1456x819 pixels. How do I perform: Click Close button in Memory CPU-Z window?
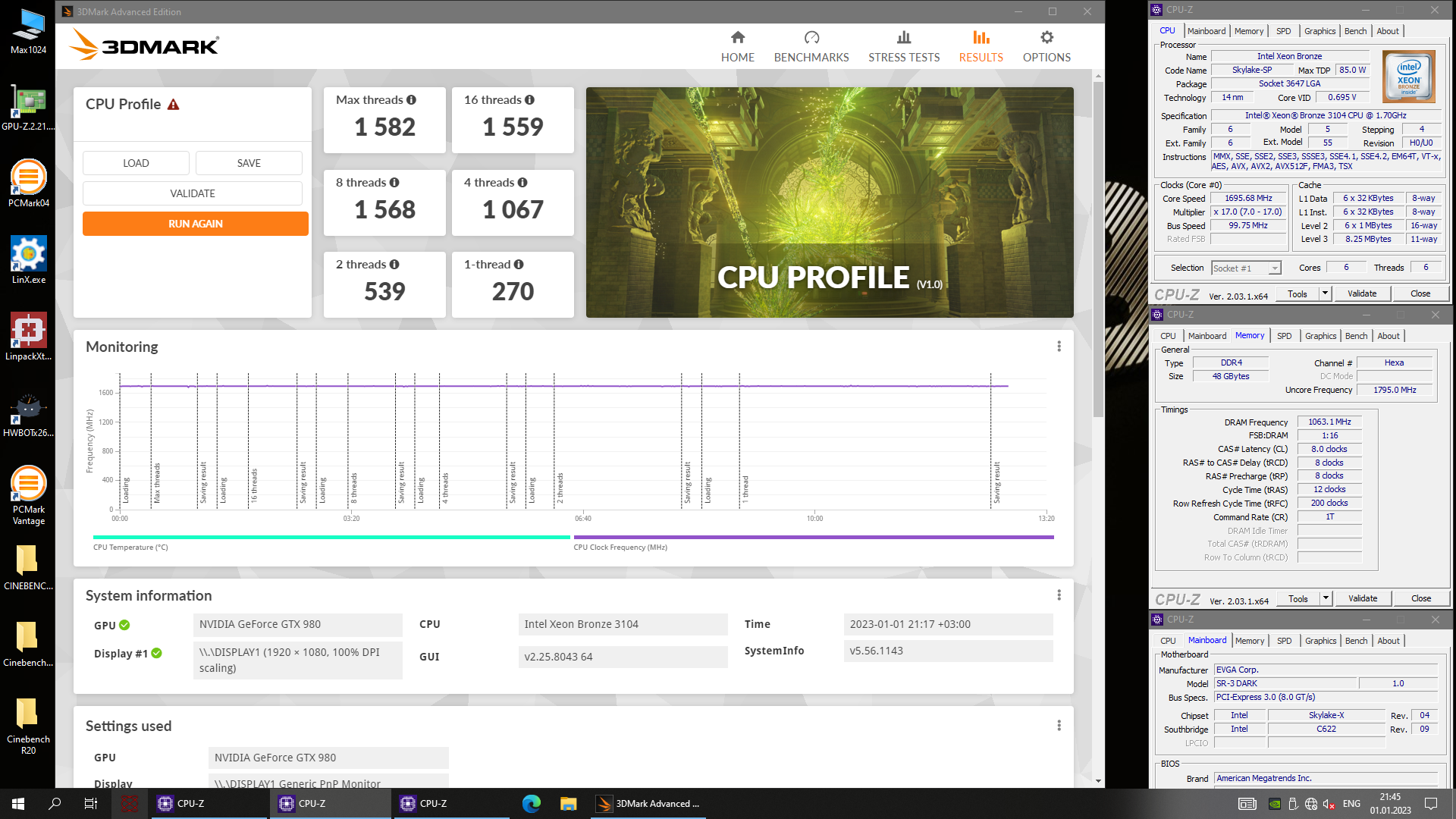pyautogui.click(x=1421, y=598)
